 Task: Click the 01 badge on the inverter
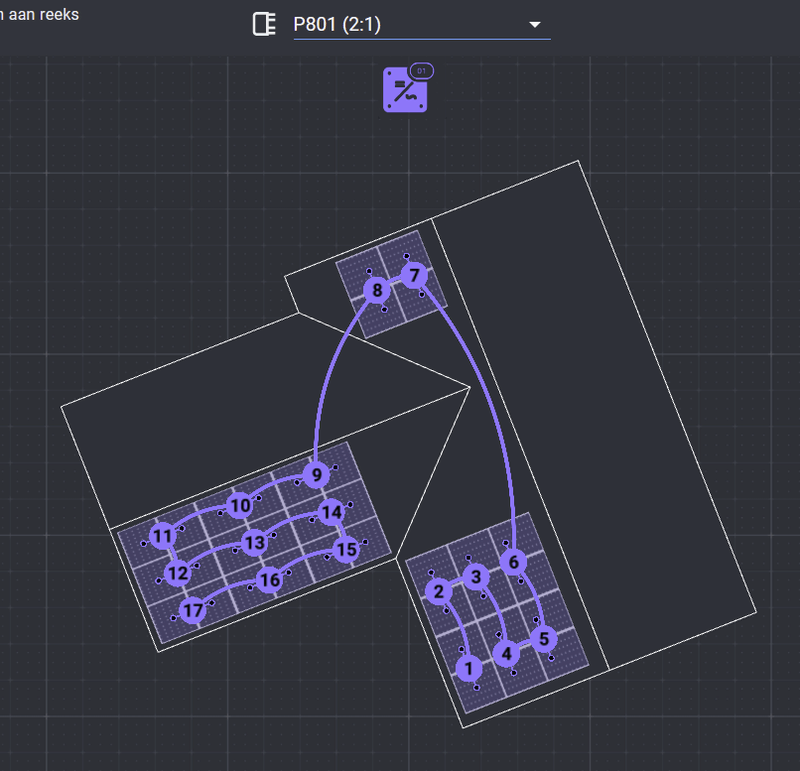click(x=421, y=71)
